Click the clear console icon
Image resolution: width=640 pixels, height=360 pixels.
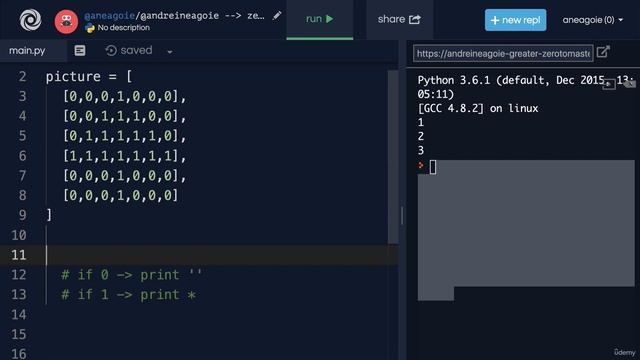[630, 84]
